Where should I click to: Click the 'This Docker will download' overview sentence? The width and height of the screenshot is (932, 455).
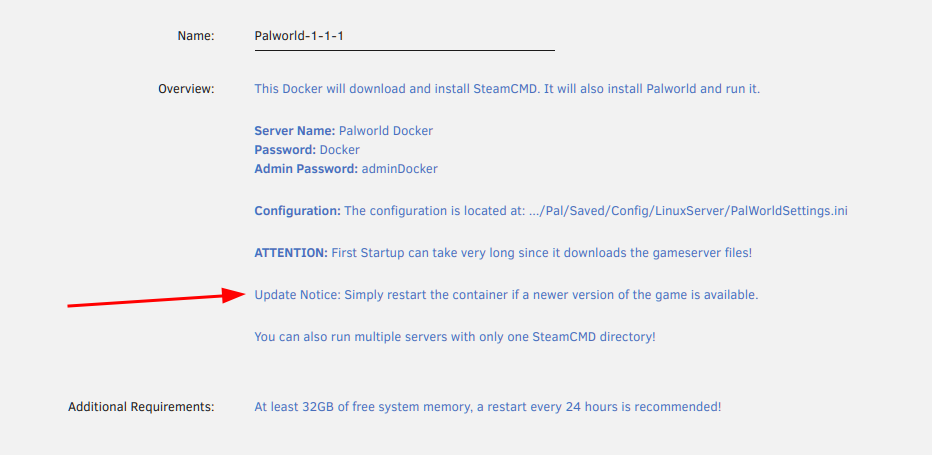point(507,89)
